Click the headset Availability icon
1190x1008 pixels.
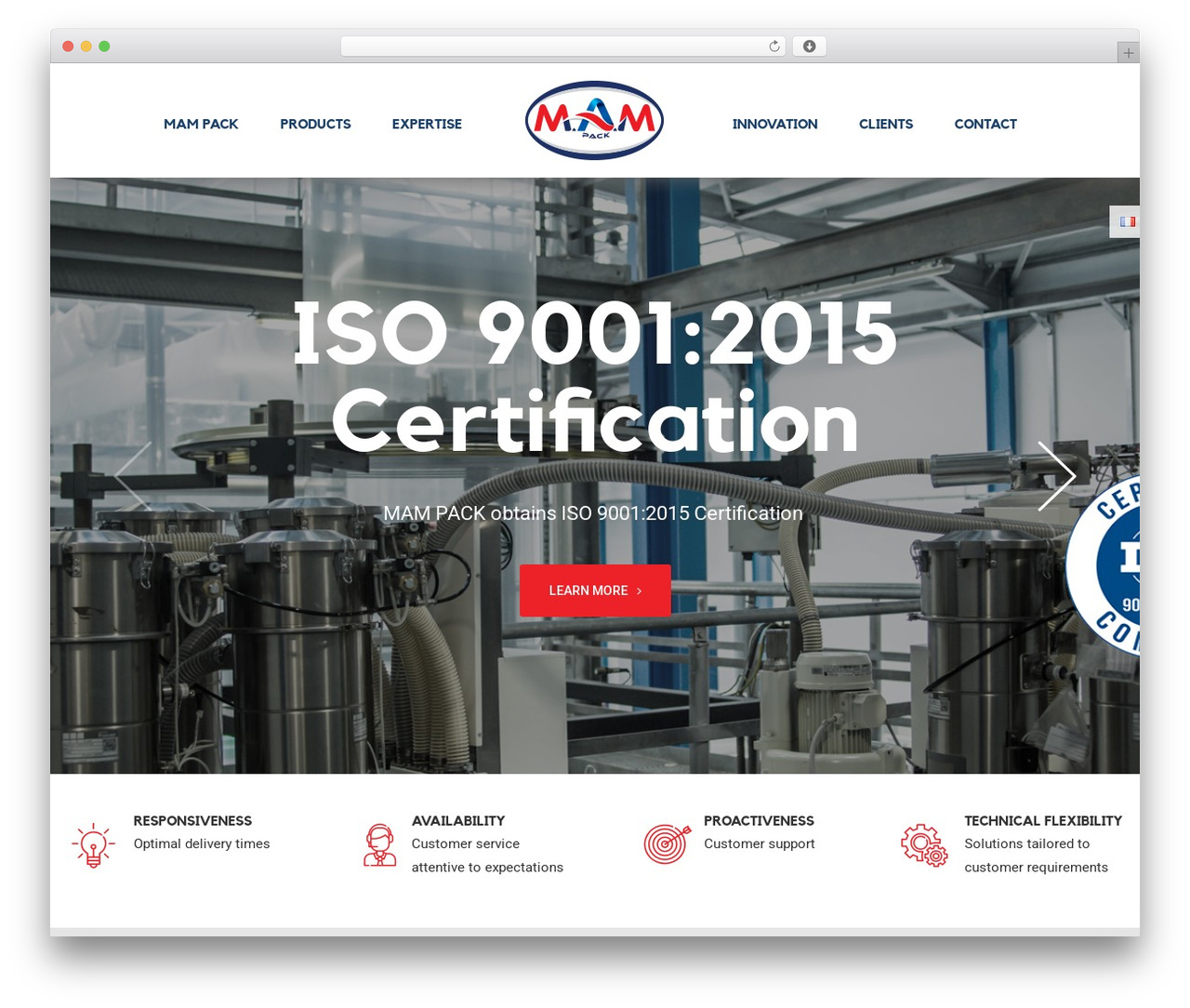pos(379,845)
